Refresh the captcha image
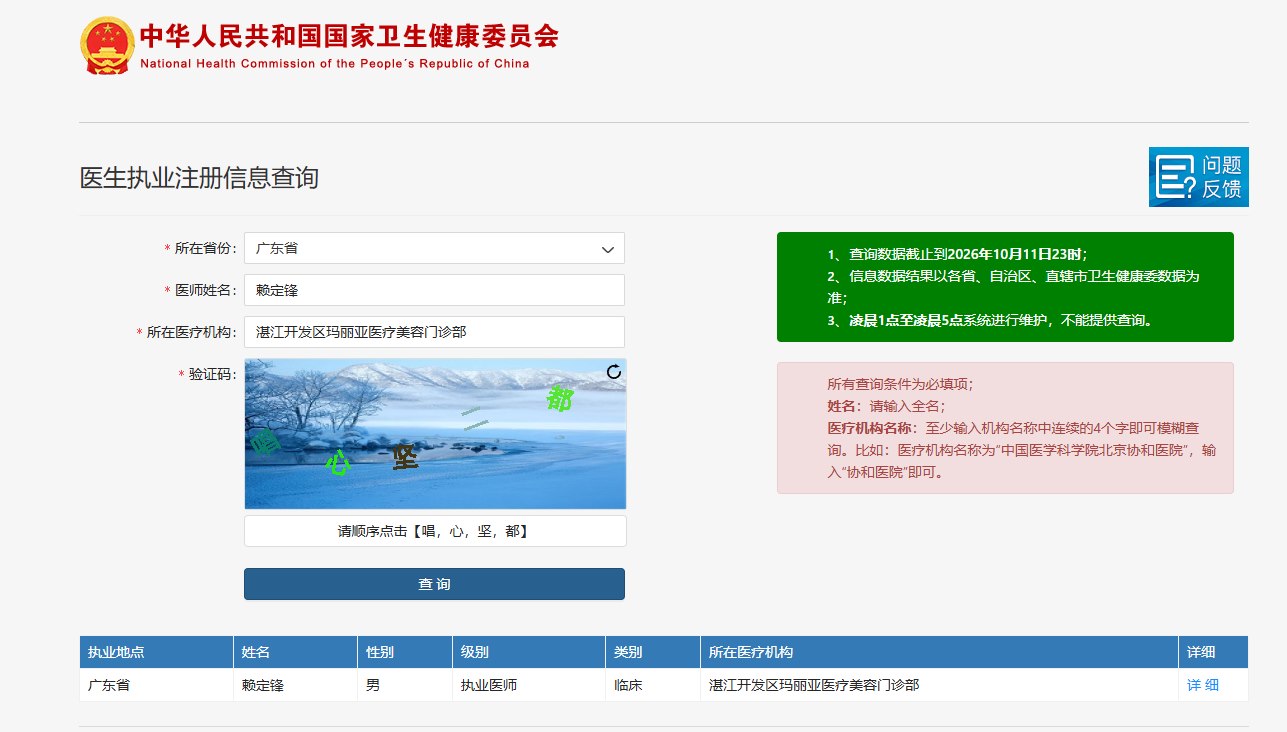The image size is (1287, 732). (x=614, y=372)
